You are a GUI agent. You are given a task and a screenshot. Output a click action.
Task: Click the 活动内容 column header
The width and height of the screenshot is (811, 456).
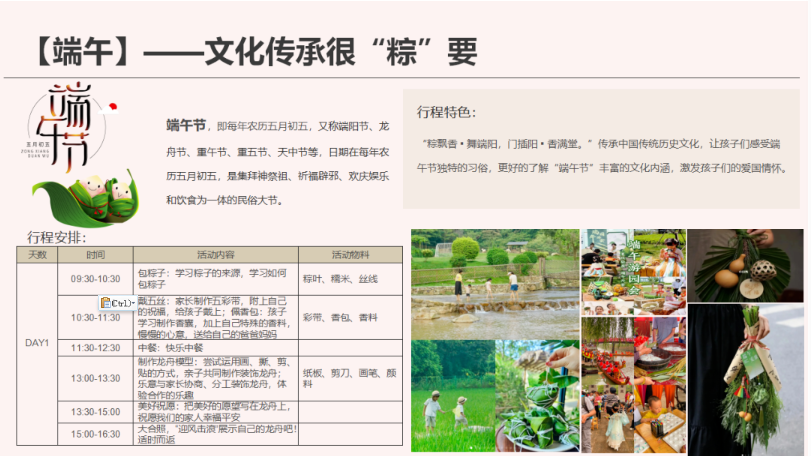[215, 254]
